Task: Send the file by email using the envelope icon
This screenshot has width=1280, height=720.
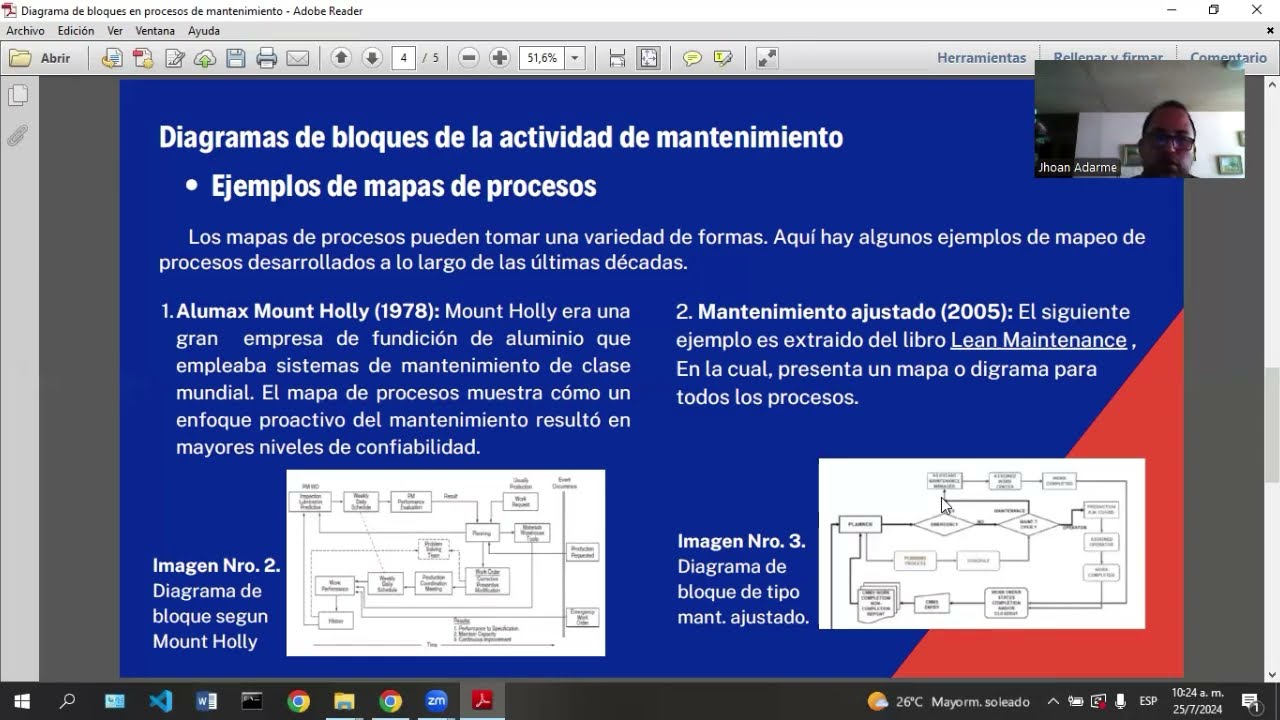Action: [298, 58]
